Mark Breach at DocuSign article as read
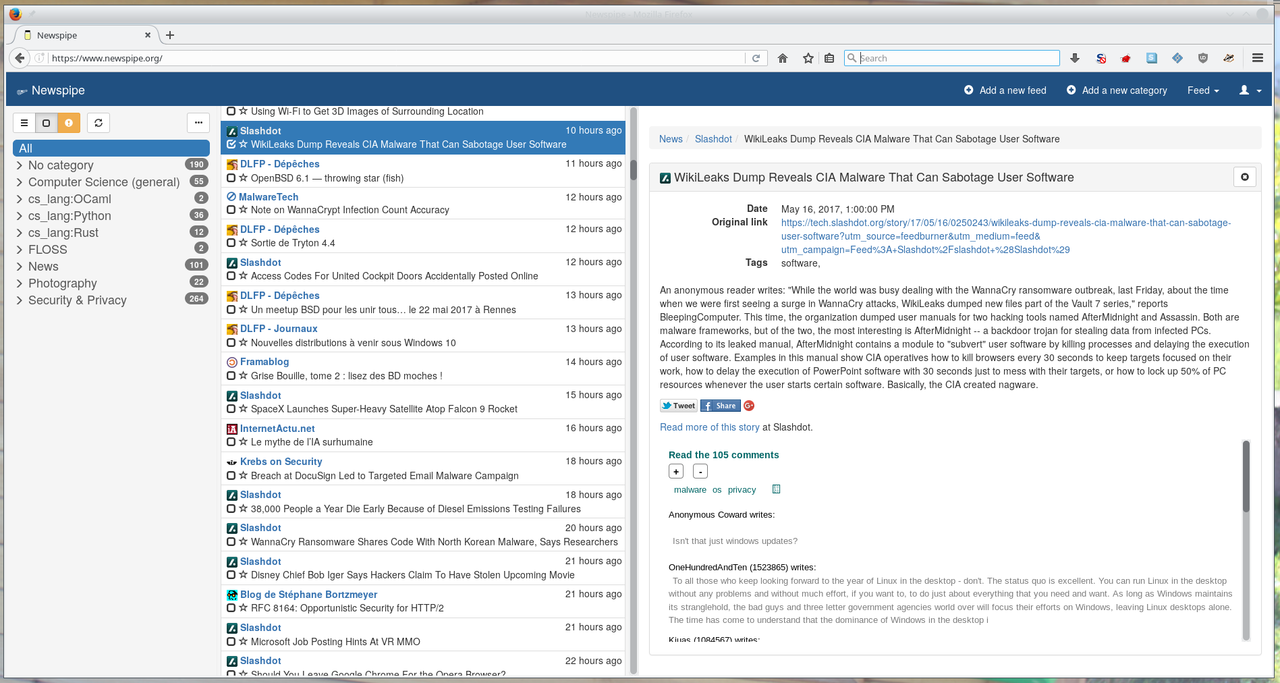Image resolution: width=1280 pixels, height=683 pixels. 232,476
